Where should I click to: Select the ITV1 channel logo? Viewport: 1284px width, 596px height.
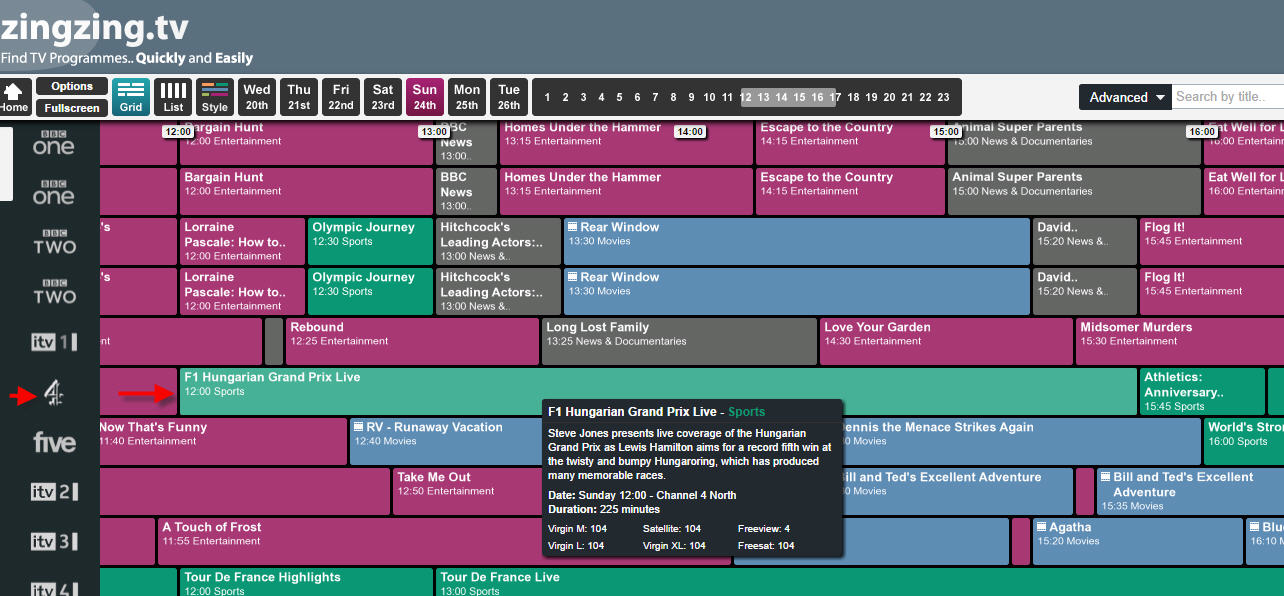[x=54, y=342]
